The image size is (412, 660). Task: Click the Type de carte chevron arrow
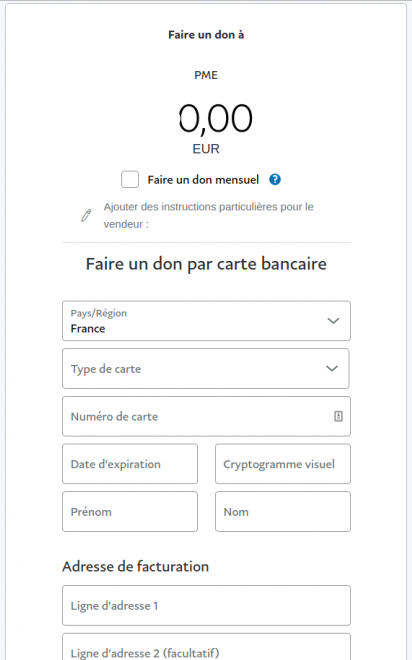(x=332, y=369)
